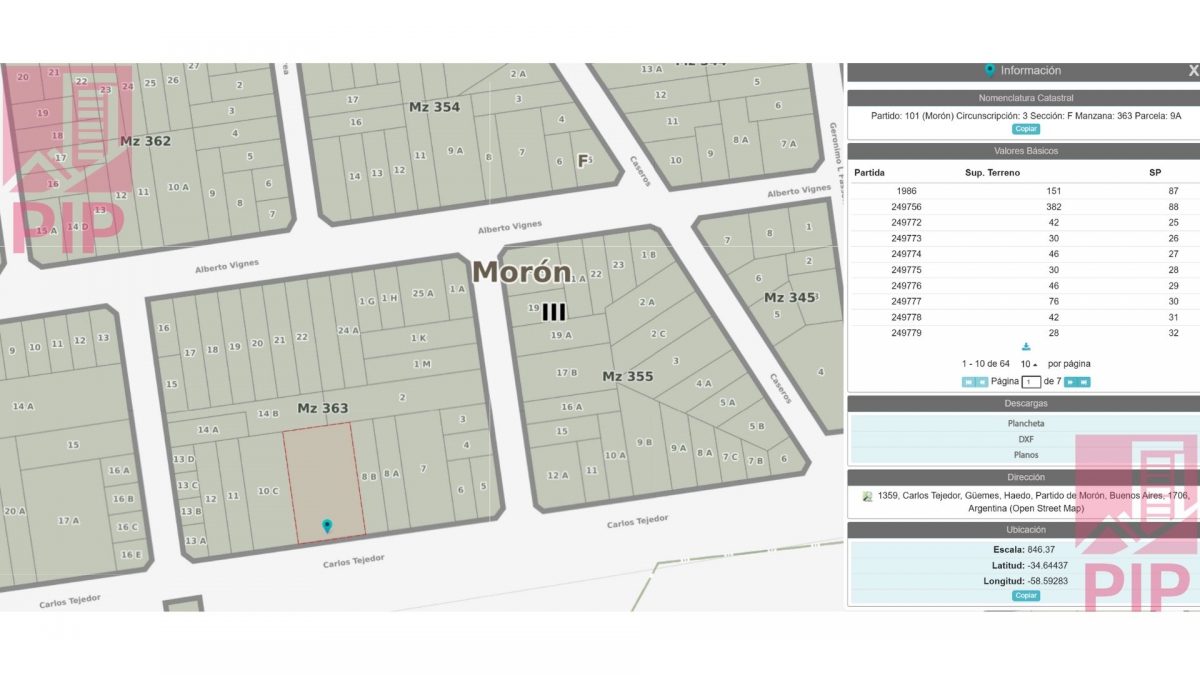Collapse the Valores Básicos section header
Image resolution: width=1200 pixels, height=675 pixels.
[1024, 151]
